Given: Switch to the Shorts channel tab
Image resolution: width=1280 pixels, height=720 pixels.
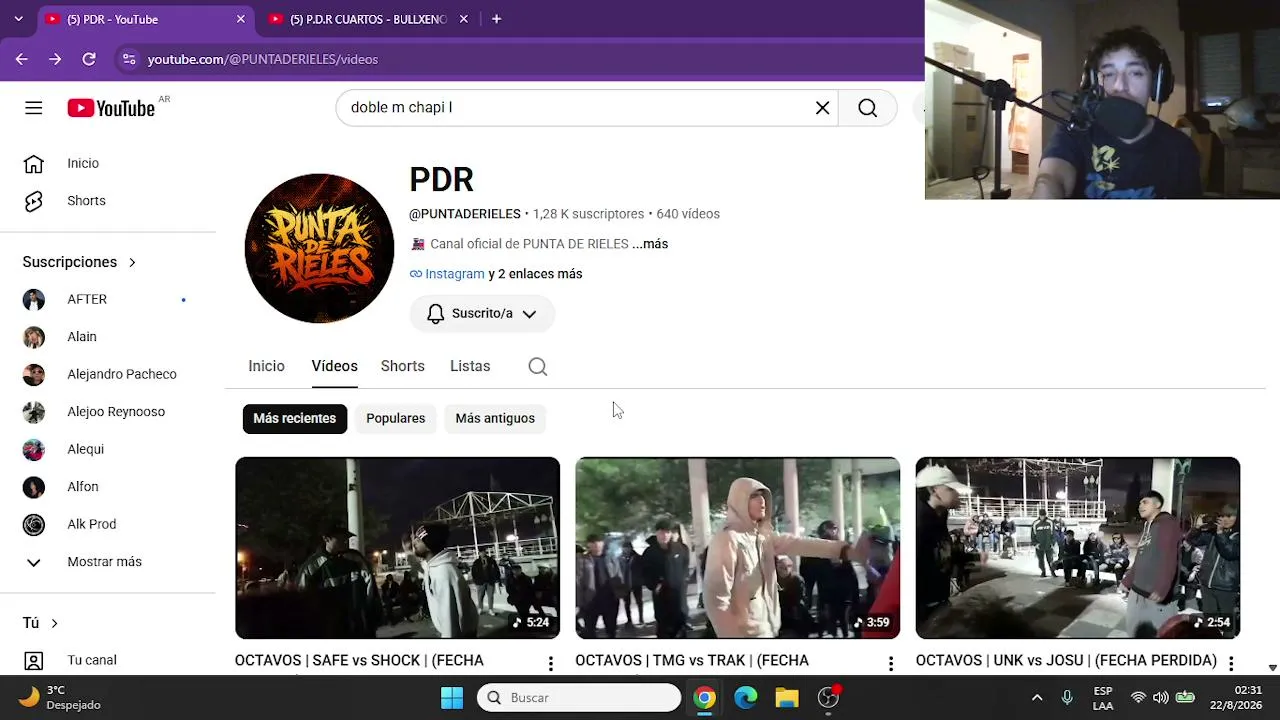Looking at the screenshot, I should point(403,366).
